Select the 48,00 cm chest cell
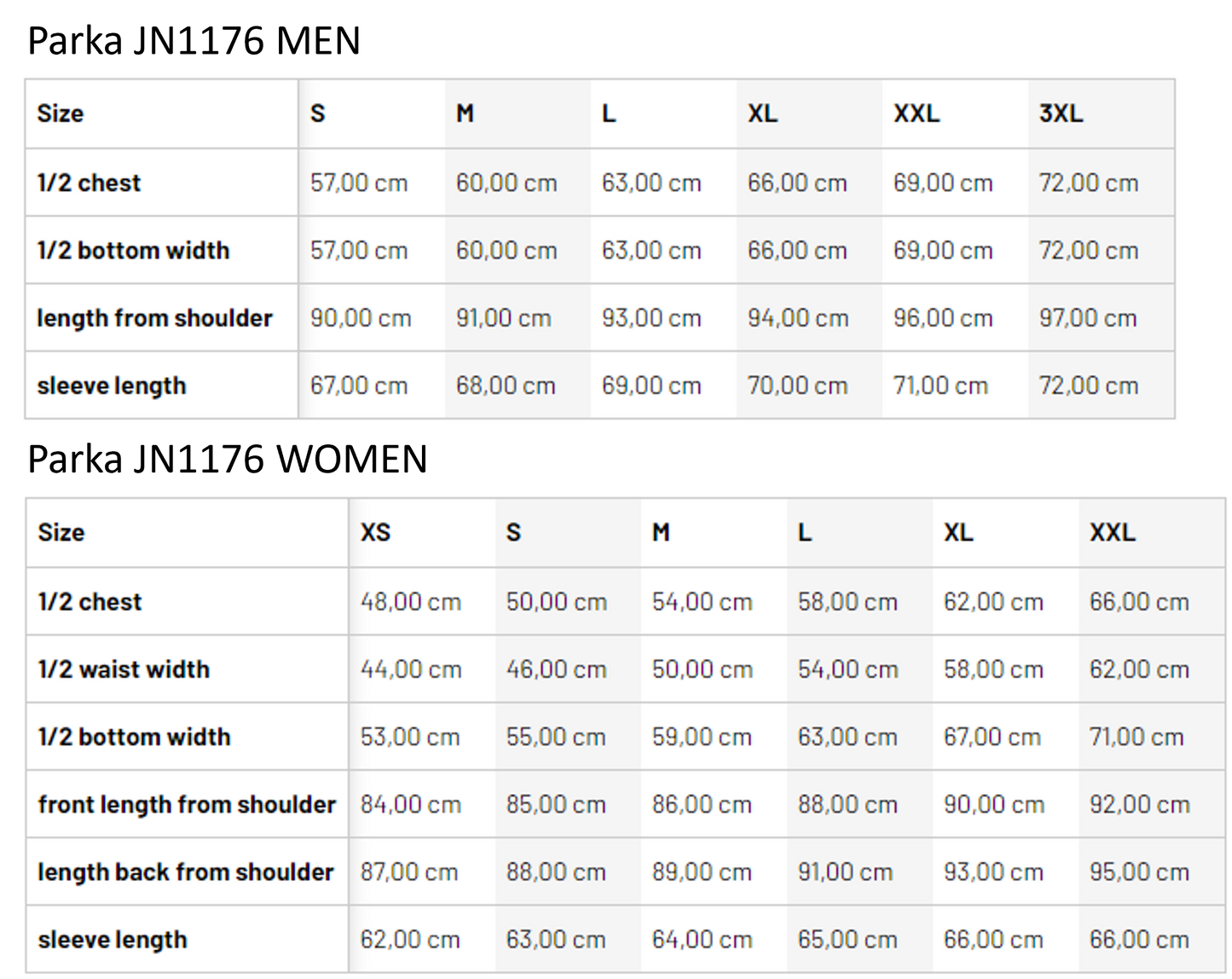The image size is (1232, 979). [x=411, y=602]
